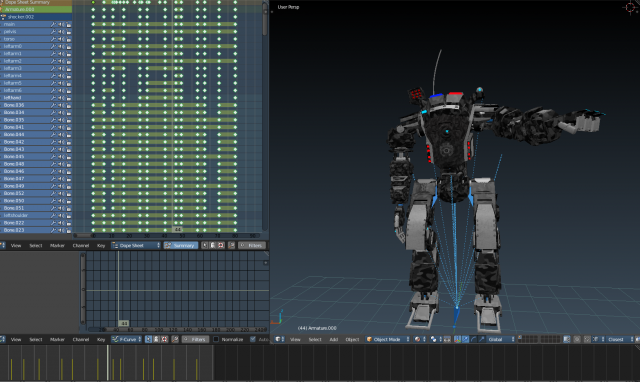Toggle only-errors lifebuoy icon in Dope Sheet header
Image resolution: width=640 pixels, height=382 pixels.
221,245
